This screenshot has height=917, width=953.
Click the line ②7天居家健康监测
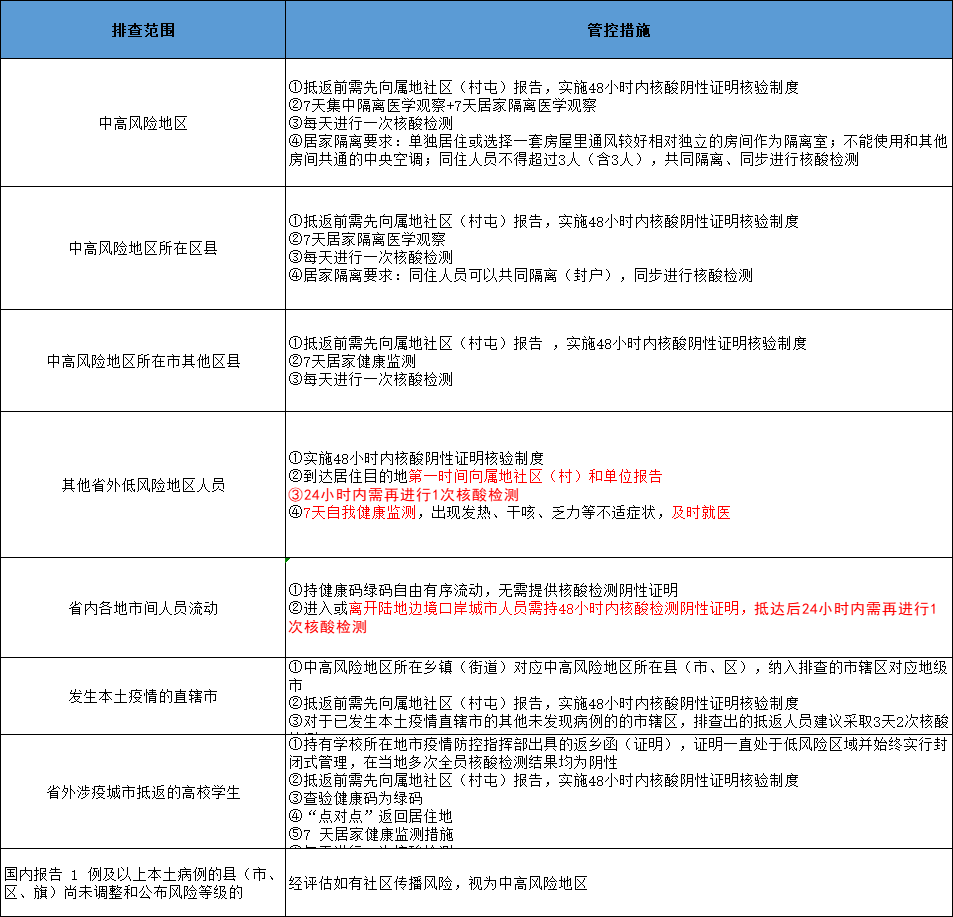tap(353, 362)
